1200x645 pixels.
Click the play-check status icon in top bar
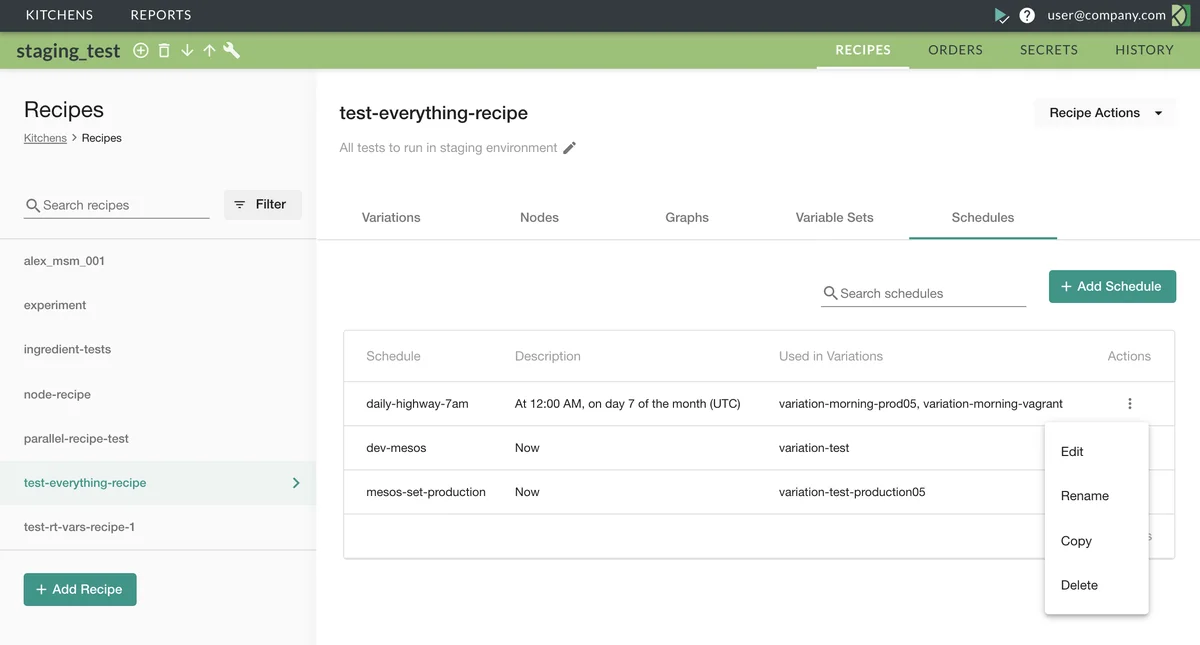coord(1001,15)
